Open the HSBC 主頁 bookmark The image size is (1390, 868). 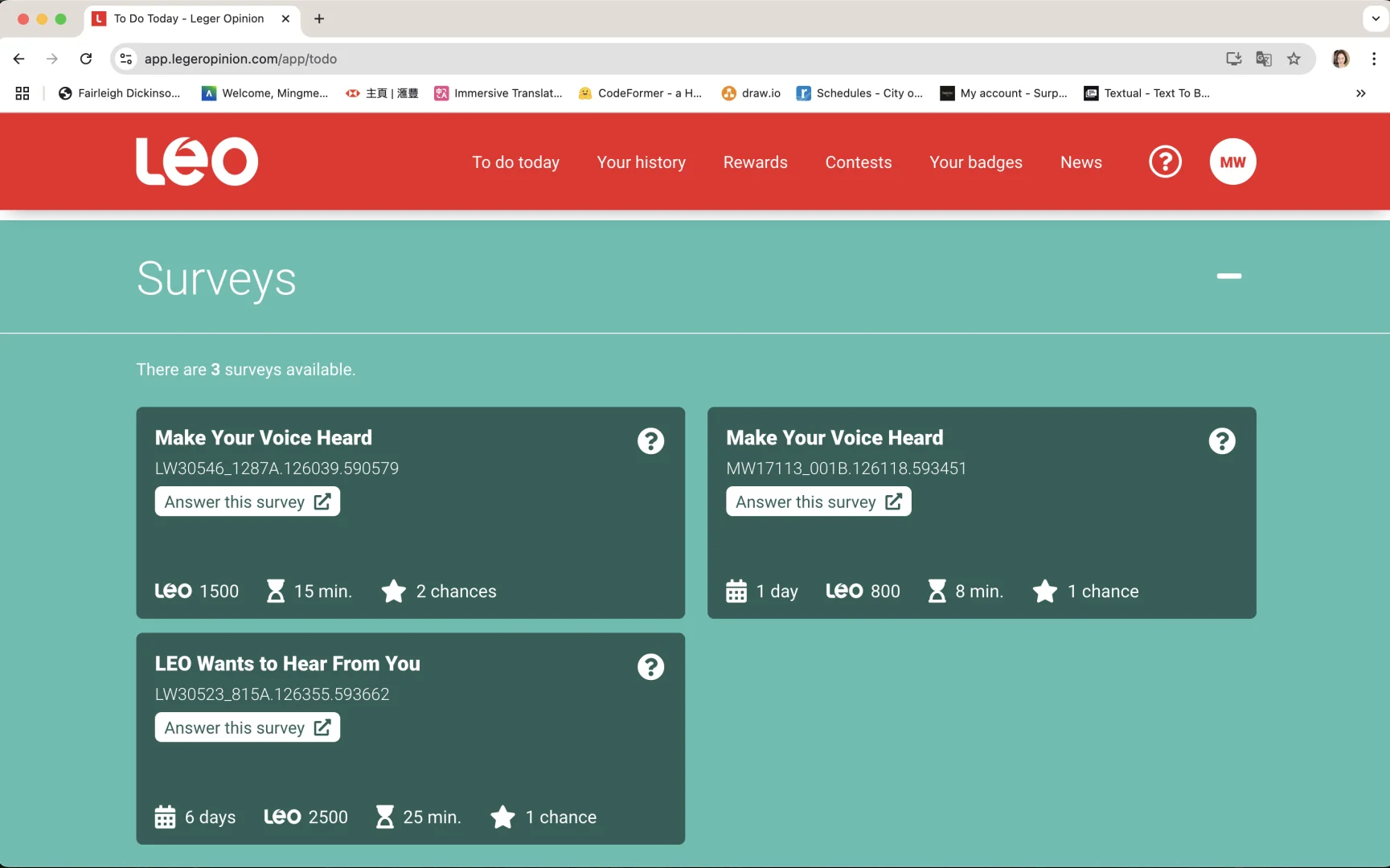382,93
